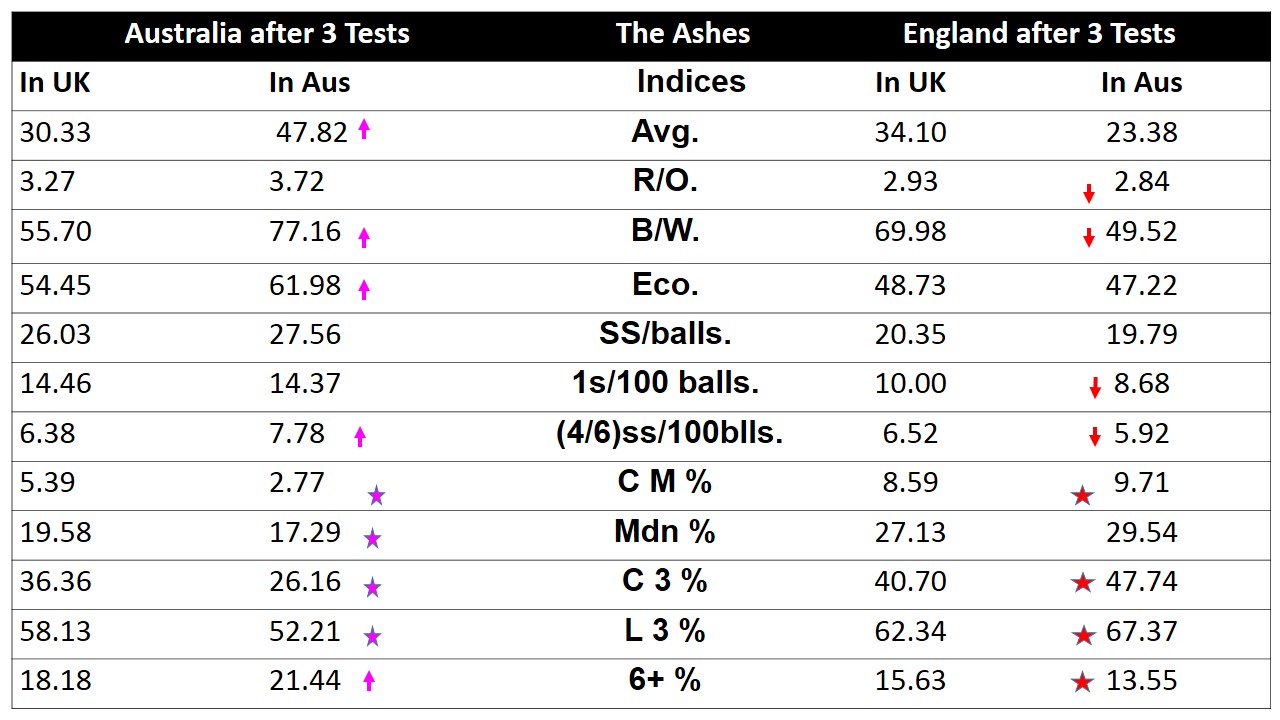Select the England In UK value 34.10

click(x=910, y=132)
